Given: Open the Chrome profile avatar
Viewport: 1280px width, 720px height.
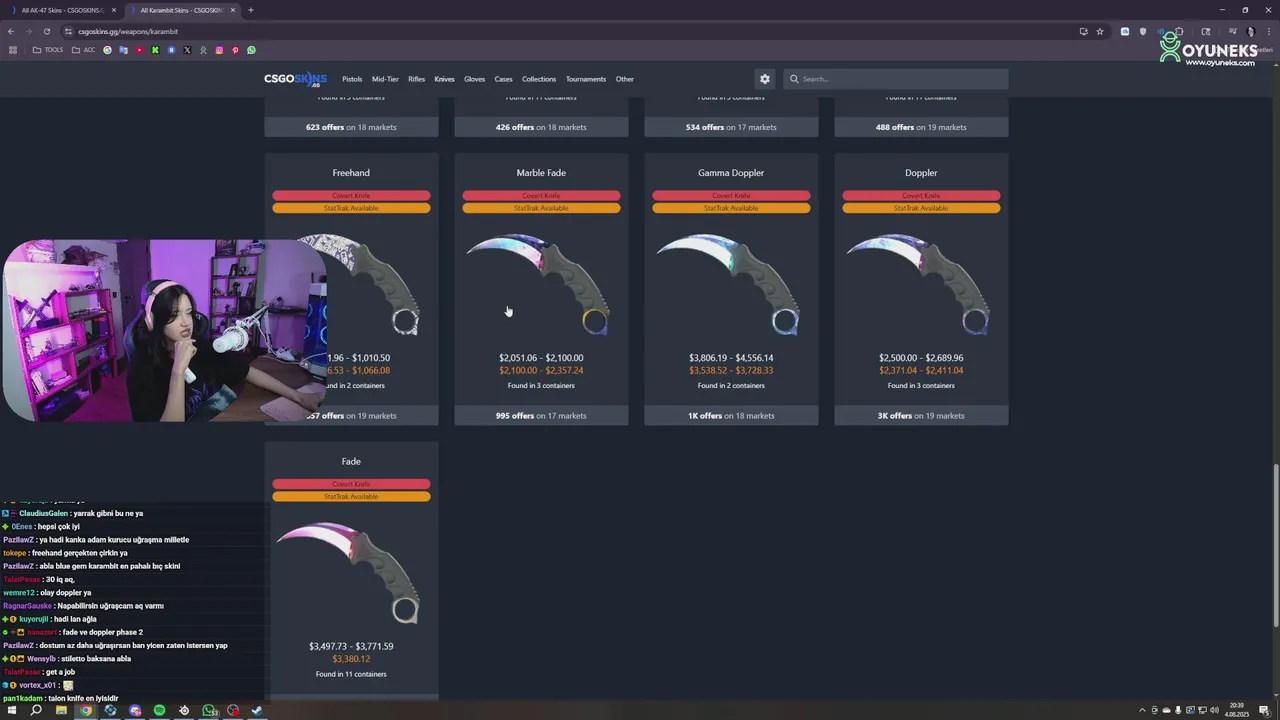Looking at the screenshot, I should [x=1250, y=31].
